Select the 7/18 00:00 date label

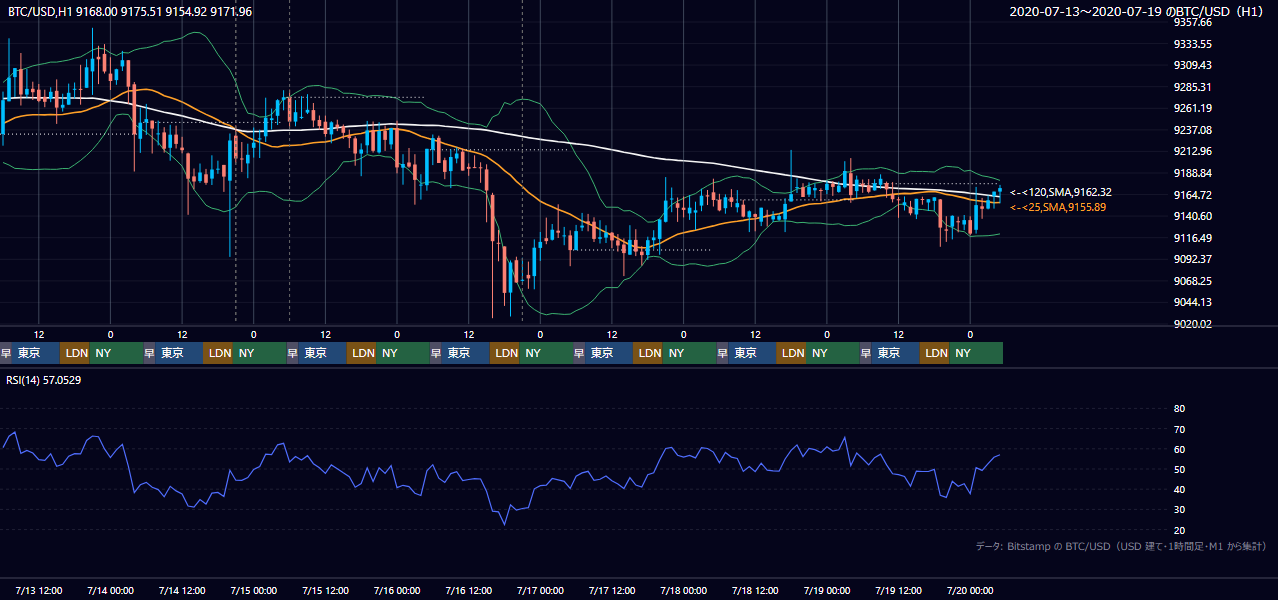(684, 590)
